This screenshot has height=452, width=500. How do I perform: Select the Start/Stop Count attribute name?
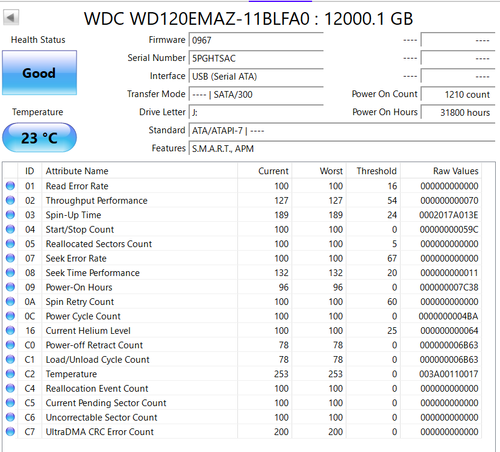point(80,229)
